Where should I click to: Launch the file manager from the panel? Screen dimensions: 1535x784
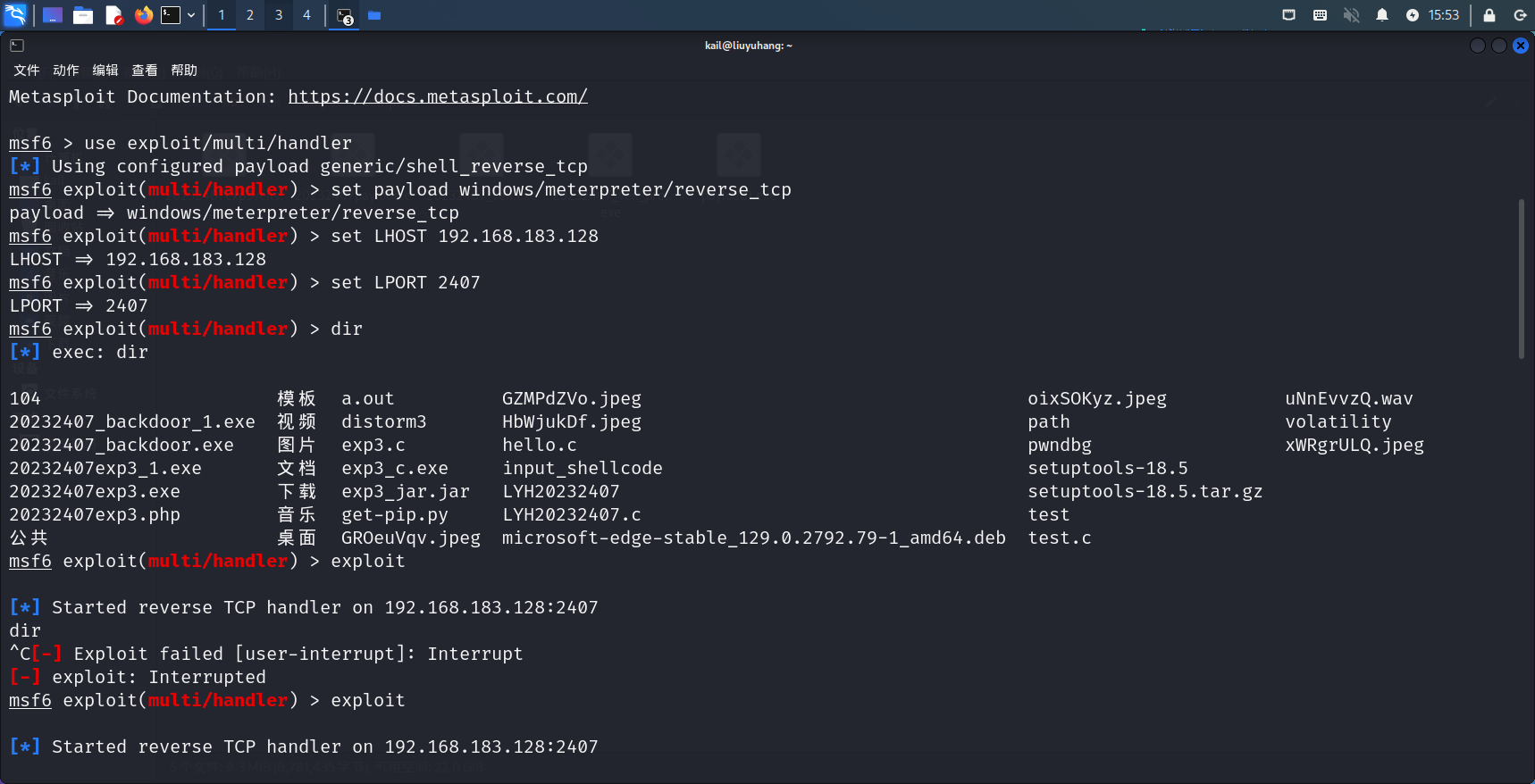(x=83, y=15)
